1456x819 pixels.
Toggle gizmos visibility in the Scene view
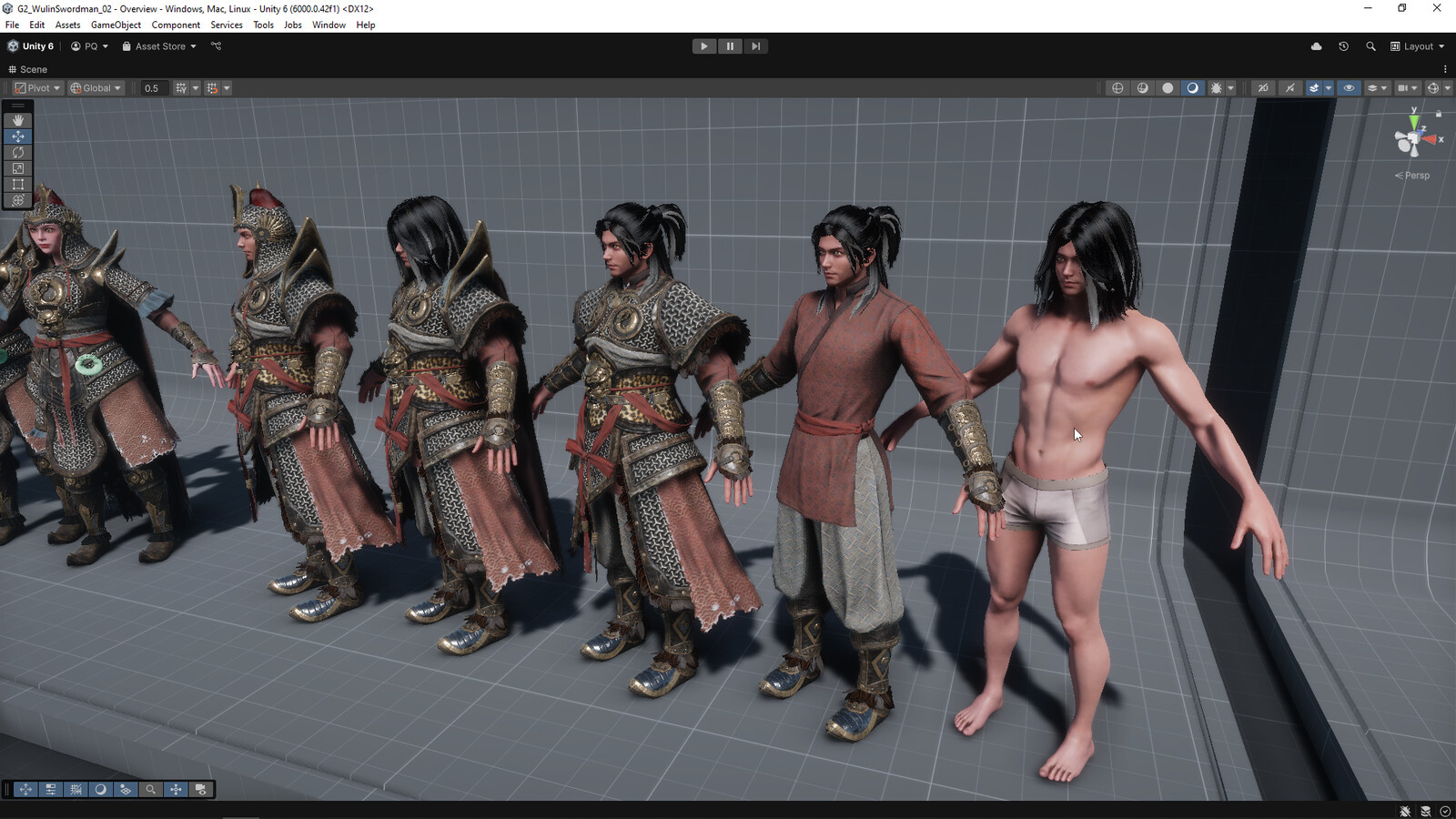click(1432, 88)
